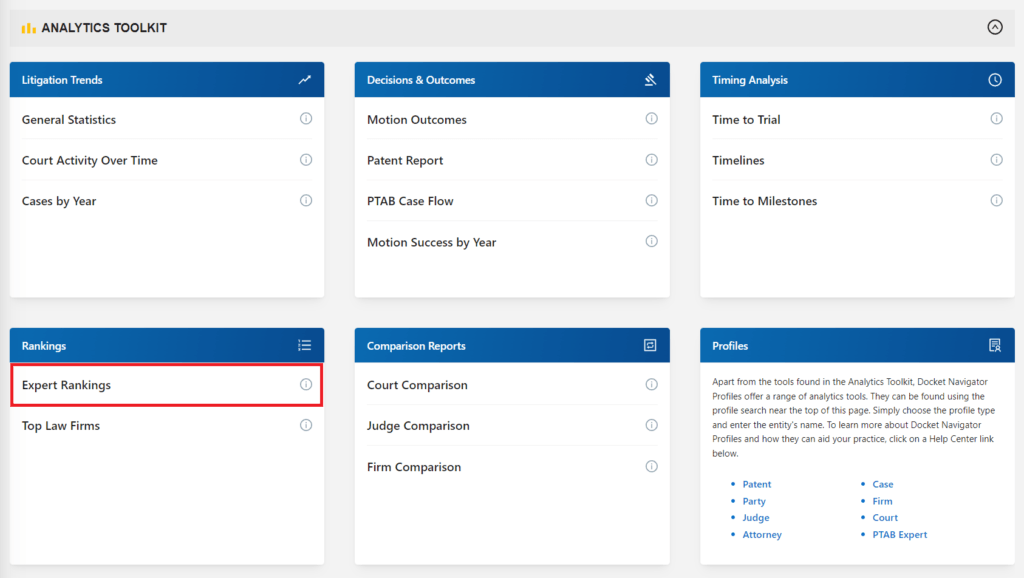Show info for Court Activity Over Time

pyautogui.click(x=306, y=160)
